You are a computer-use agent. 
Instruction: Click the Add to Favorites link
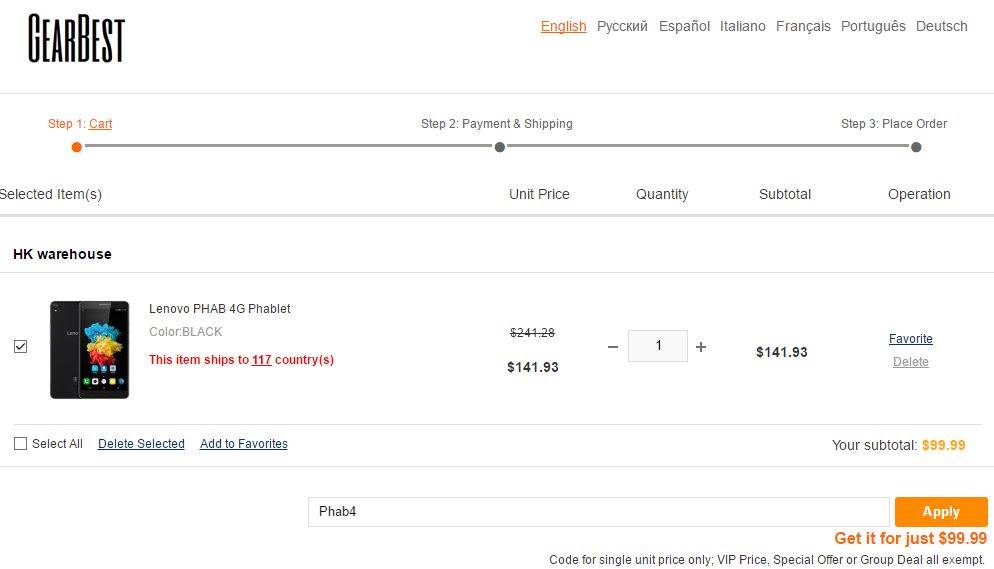click(243, 444)
